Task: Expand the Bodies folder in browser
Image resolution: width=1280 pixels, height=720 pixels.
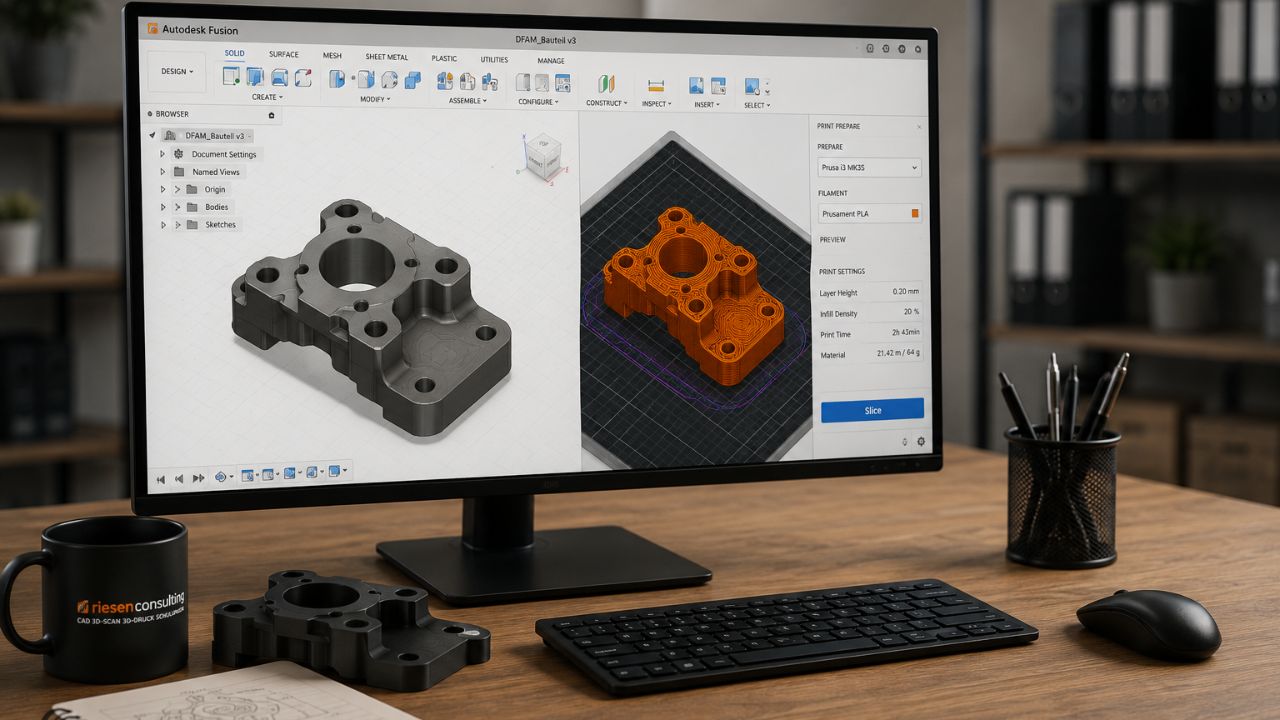Action: click(163, 207)
